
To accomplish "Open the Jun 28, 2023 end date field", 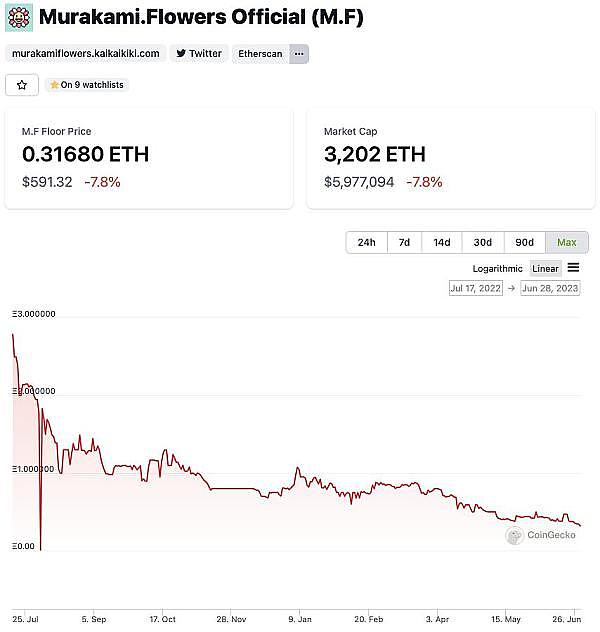I will (550, 288).
